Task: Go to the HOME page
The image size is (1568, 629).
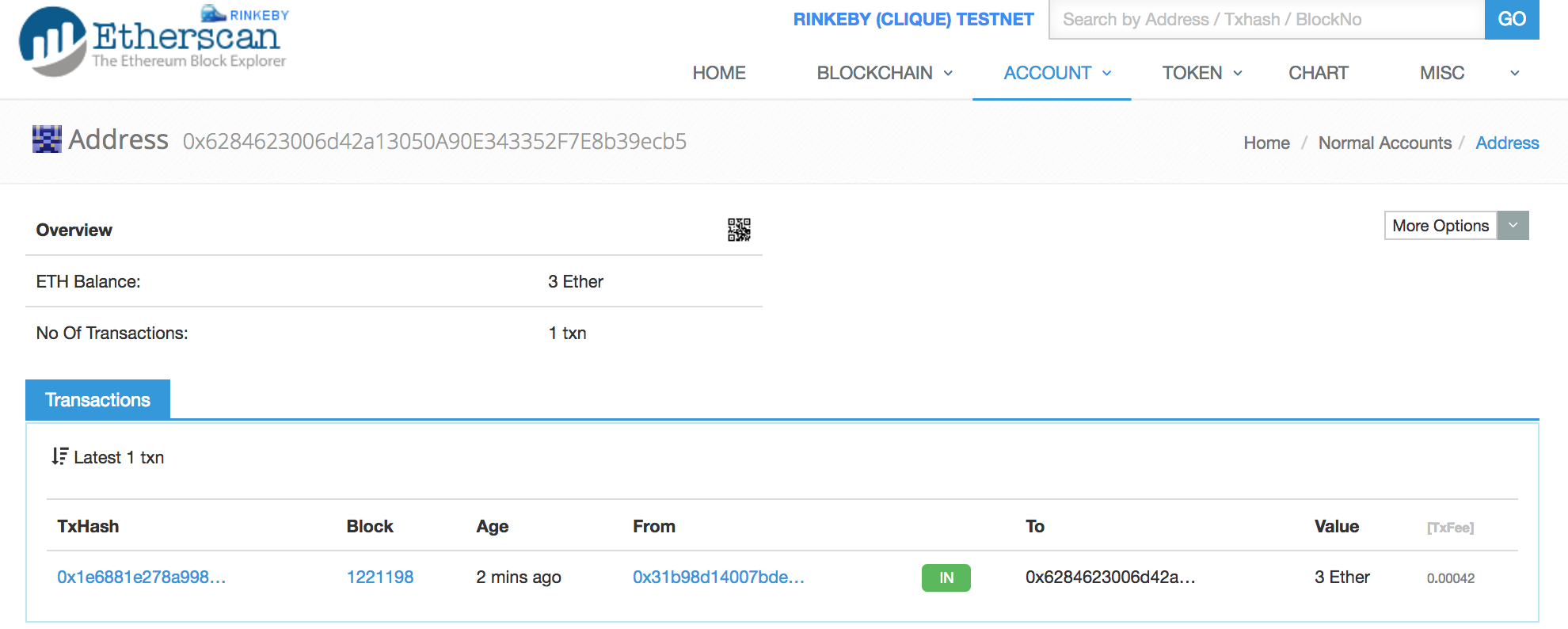Action: click(719, 73)
